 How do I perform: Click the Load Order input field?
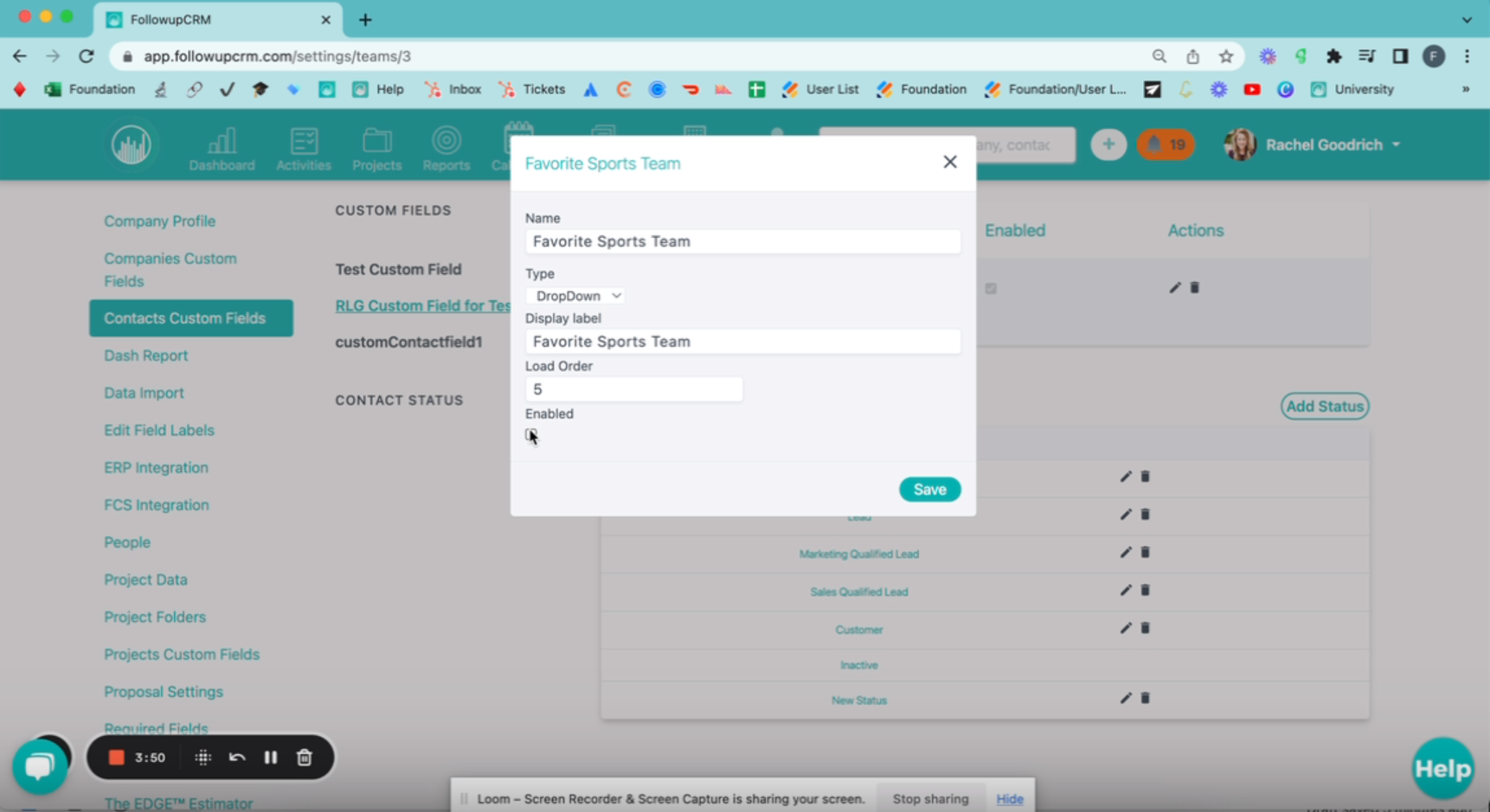(633, 389)
